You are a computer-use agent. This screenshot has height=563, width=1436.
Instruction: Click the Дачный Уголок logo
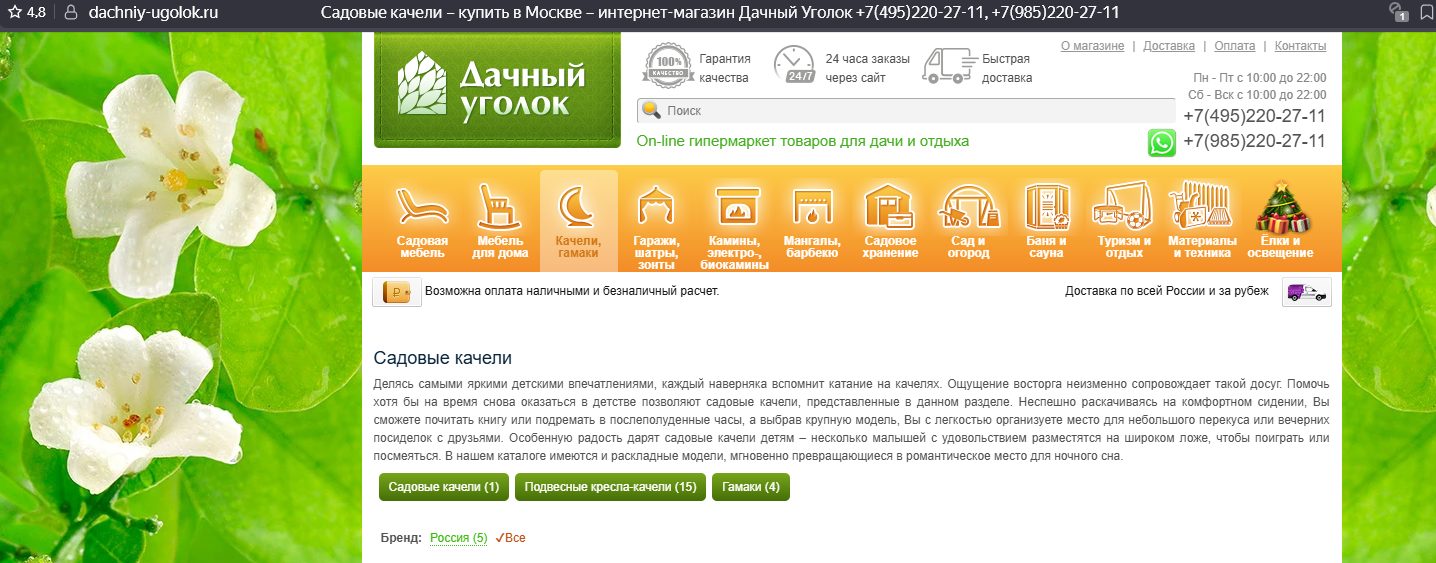(x=496, y=88)
